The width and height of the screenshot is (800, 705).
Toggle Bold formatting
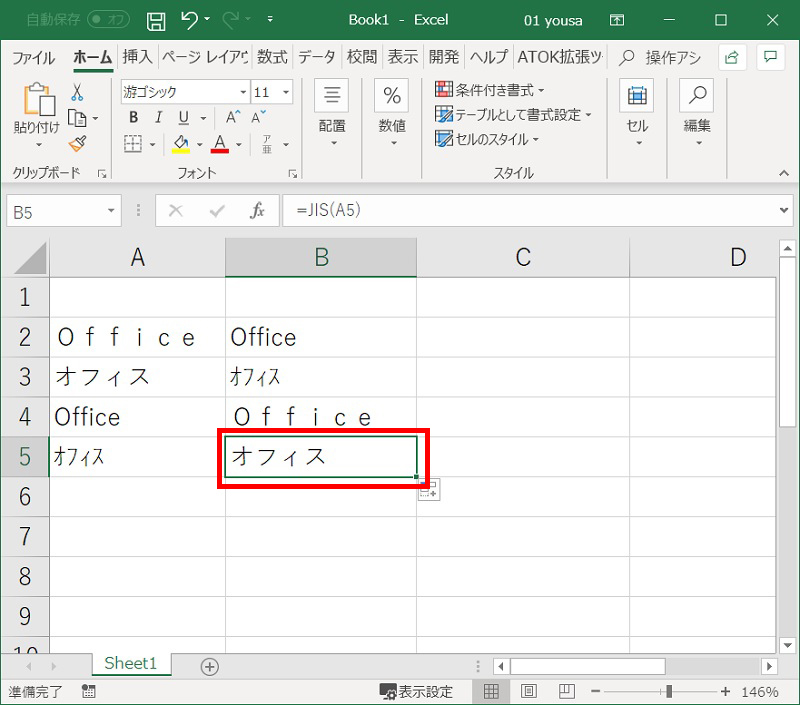click(134, 118)
